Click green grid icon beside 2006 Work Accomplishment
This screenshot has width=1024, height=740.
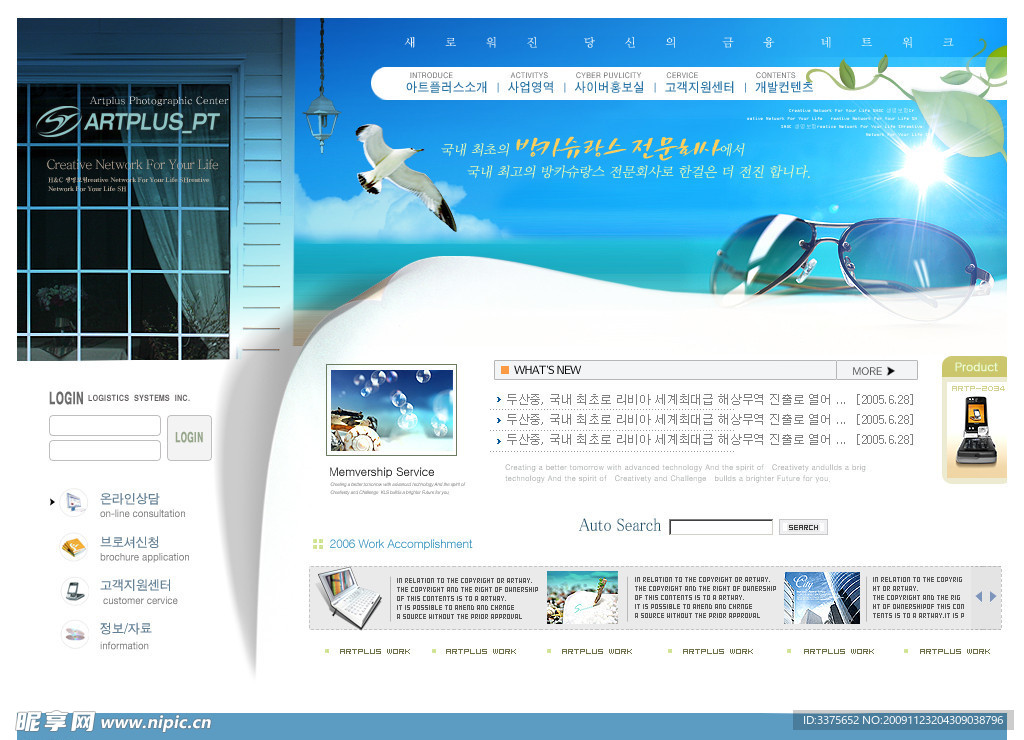(318, 544)
